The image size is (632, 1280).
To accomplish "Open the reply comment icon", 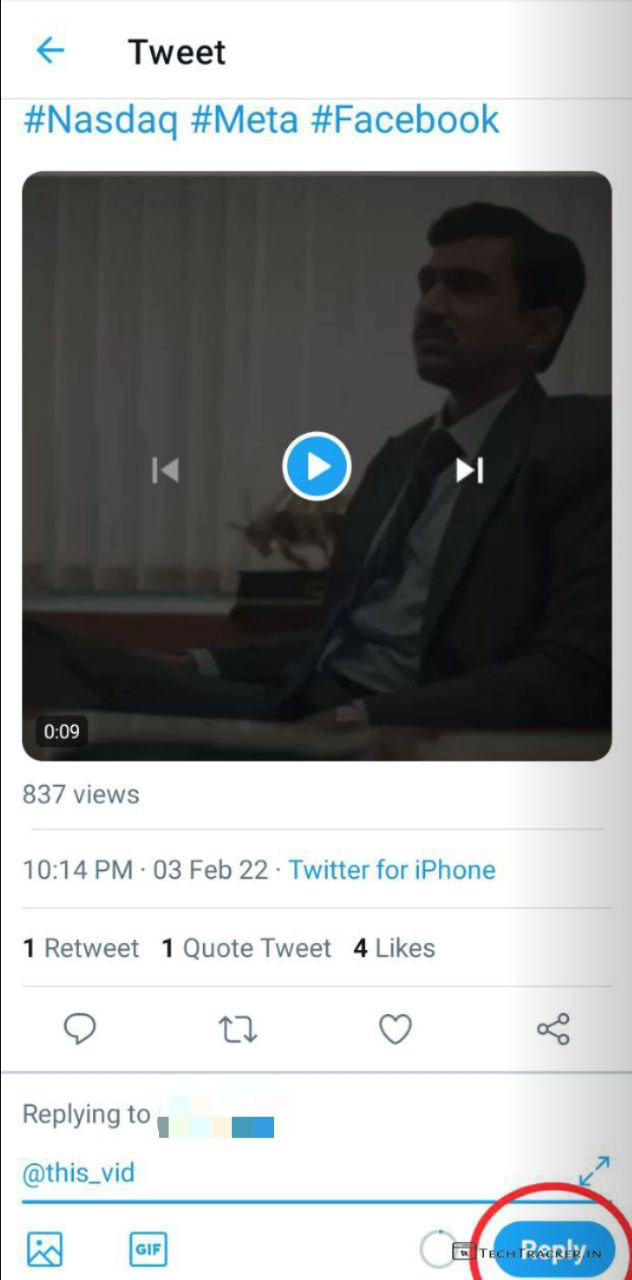I will click(79, 1029).
